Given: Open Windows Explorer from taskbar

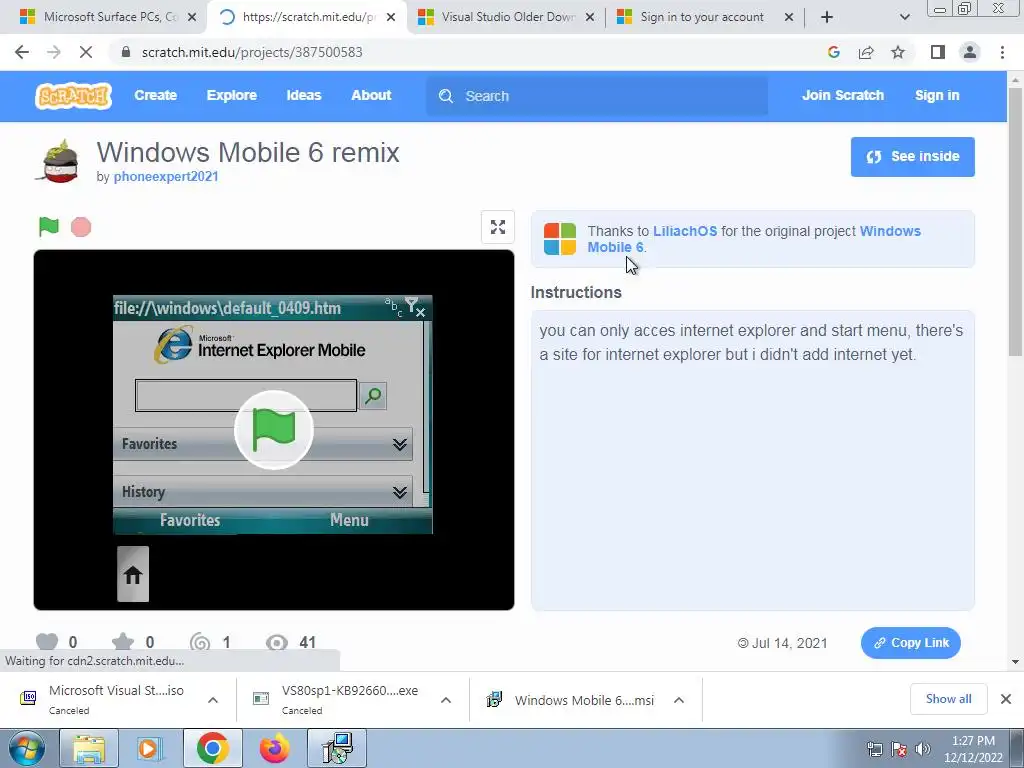Looking at the screenshot, I should coord(89,748).
